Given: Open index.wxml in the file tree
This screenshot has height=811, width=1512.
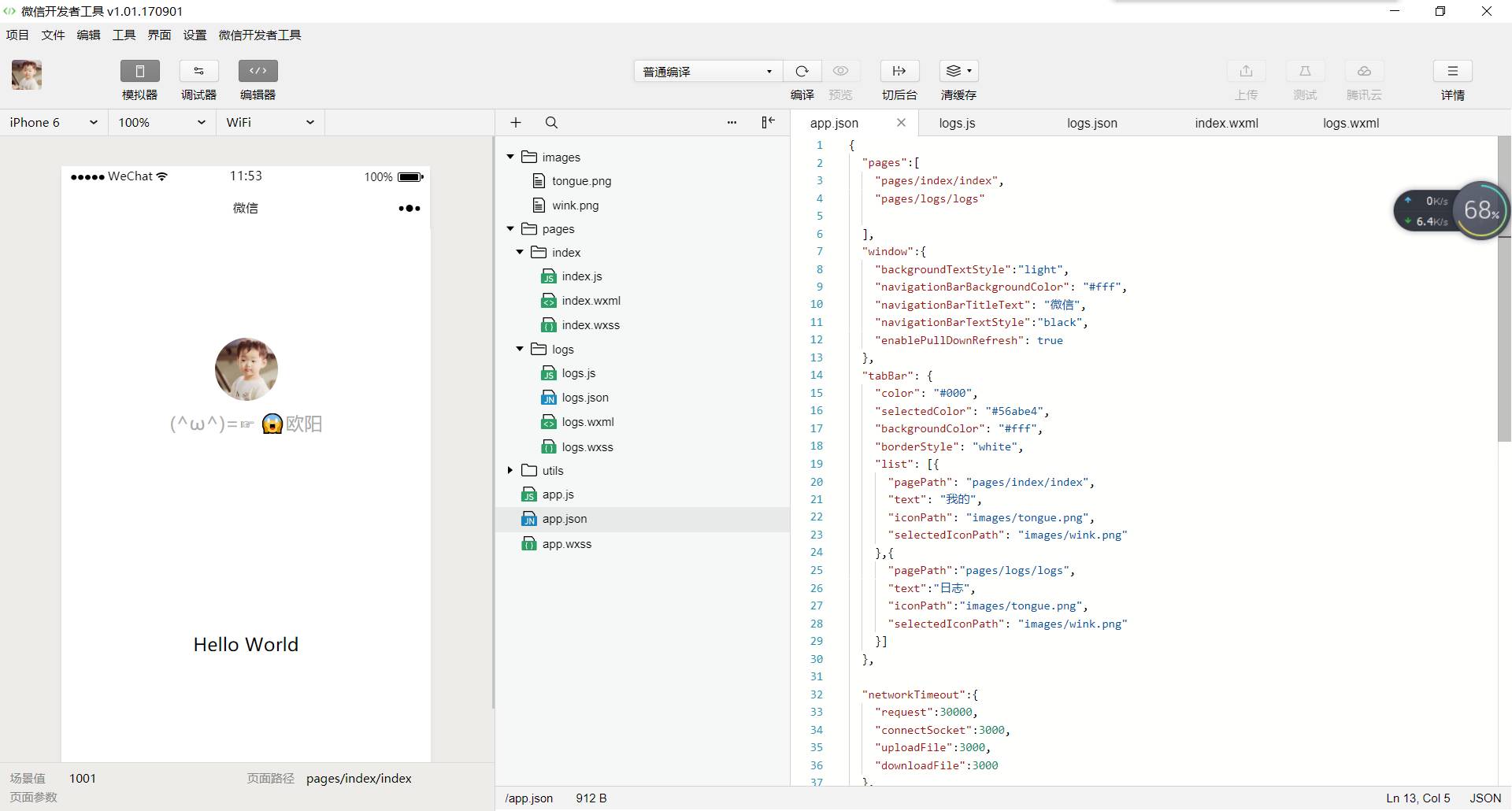Looking at the screenshot, I should [x=591, y=301].
